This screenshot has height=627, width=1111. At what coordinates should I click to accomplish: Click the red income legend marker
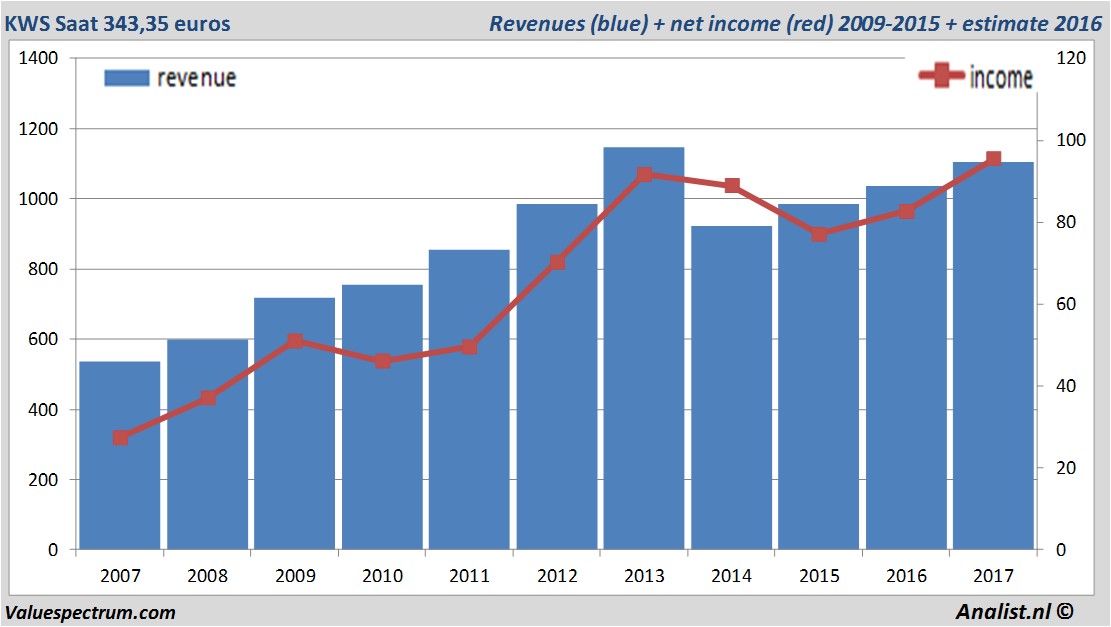point(941,77)
